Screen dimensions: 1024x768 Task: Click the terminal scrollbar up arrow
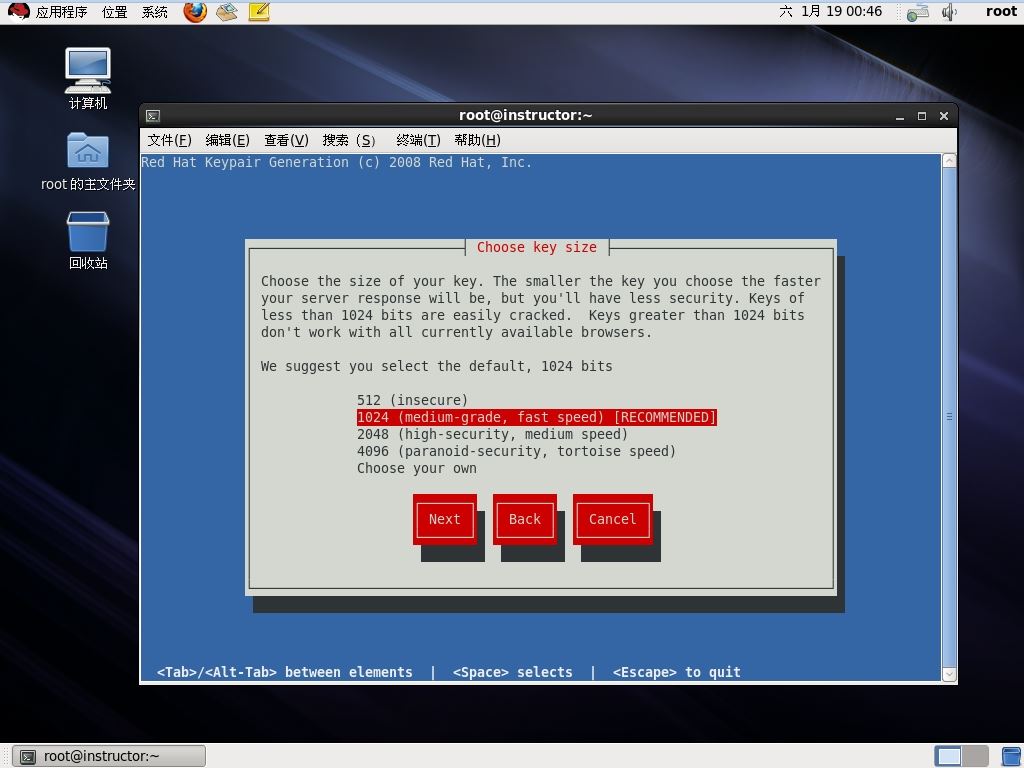pyautogui.click(x=950, y=161)
